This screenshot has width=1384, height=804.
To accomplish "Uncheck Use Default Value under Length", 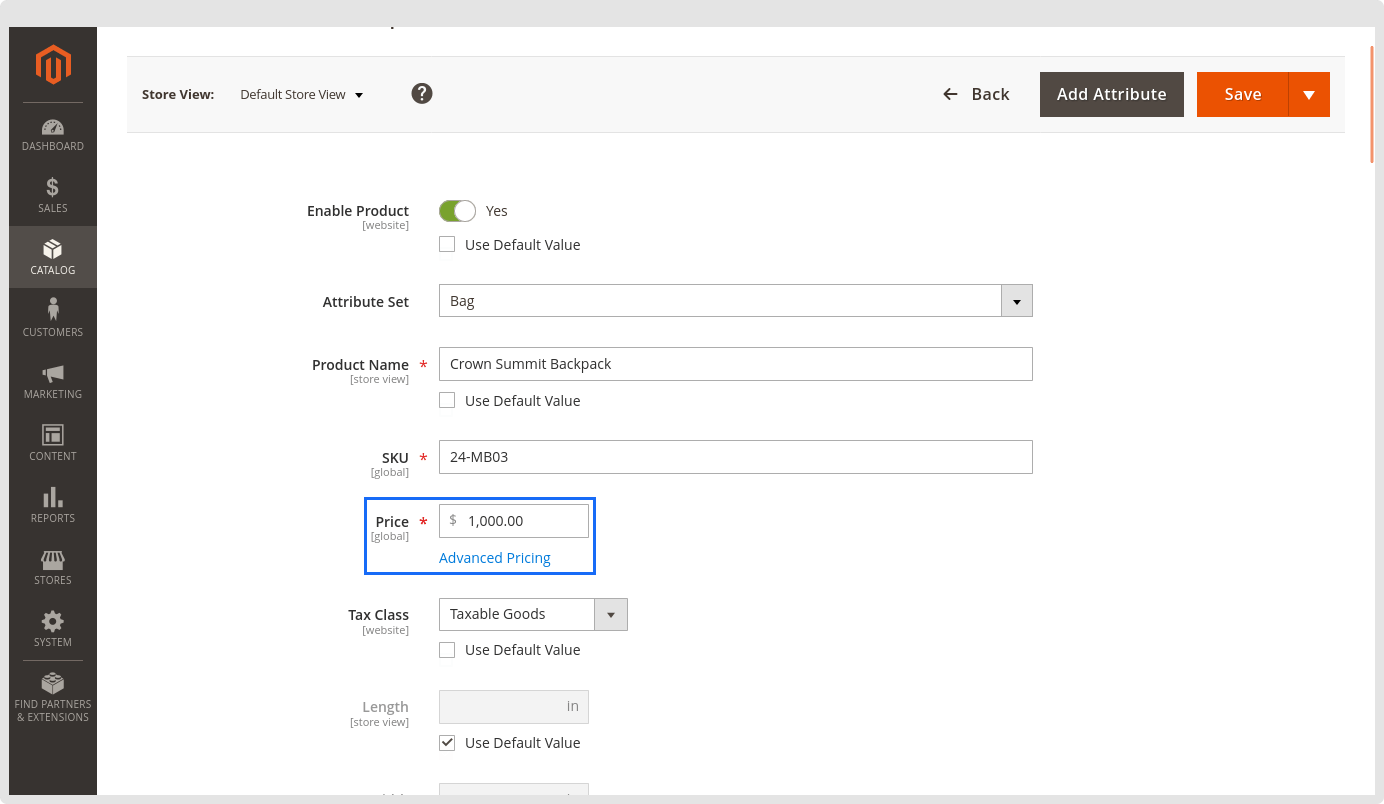I will coord(447,743).
